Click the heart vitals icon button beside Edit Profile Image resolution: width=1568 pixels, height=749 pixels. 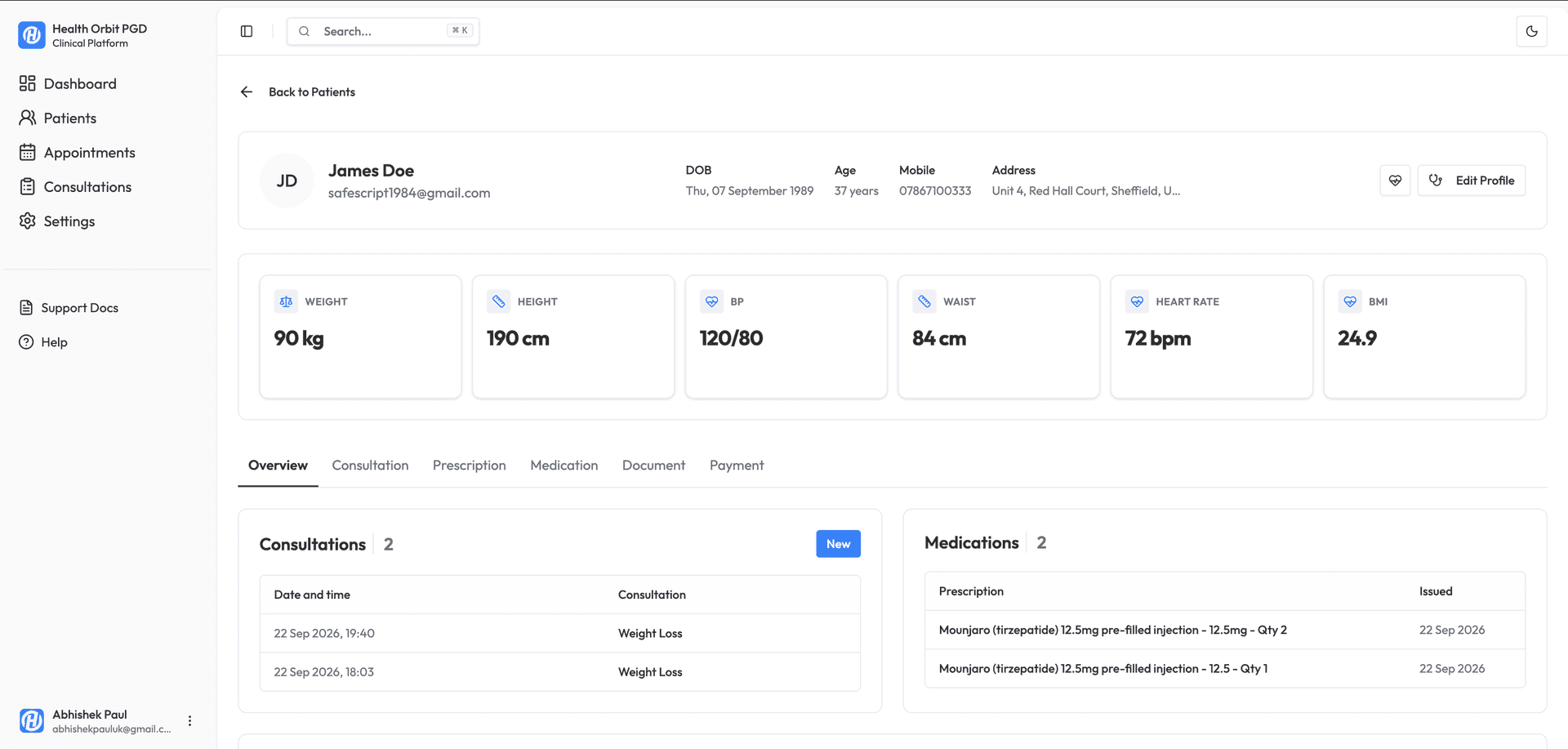pyautogui.click(x=1395, y=181)
